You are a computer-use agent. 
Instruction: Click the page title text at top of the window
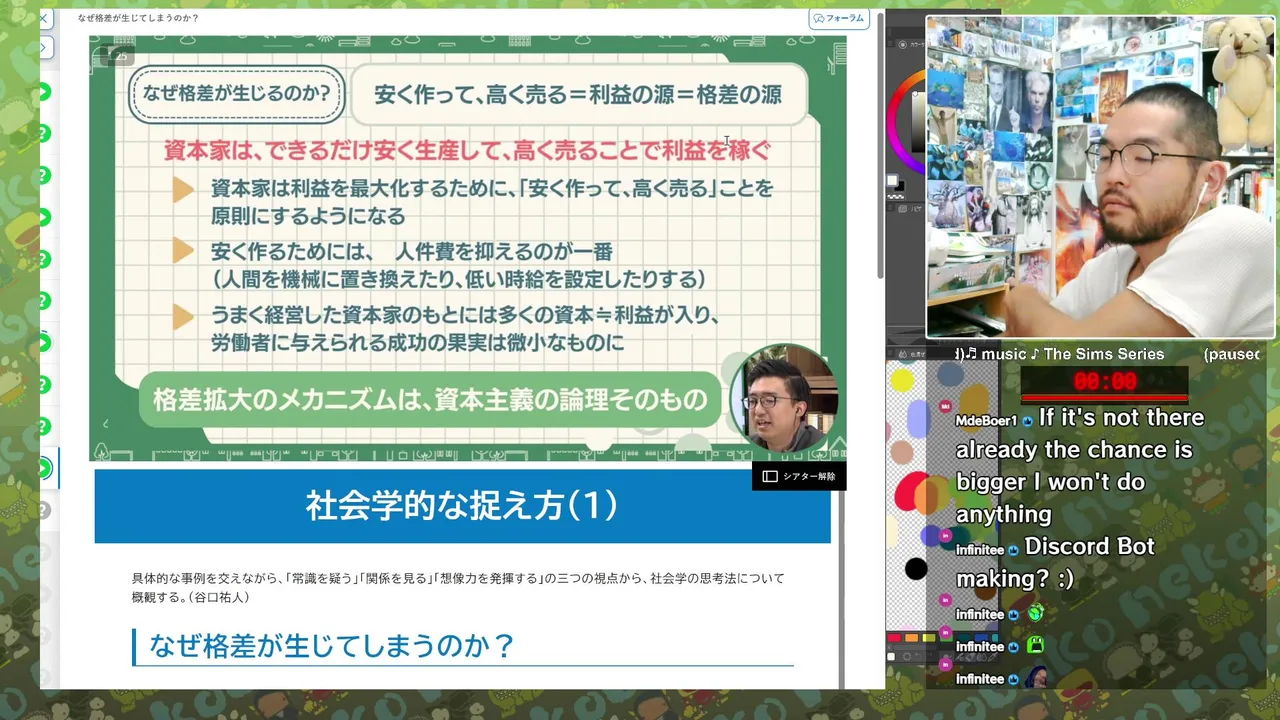tap(138, 18)
